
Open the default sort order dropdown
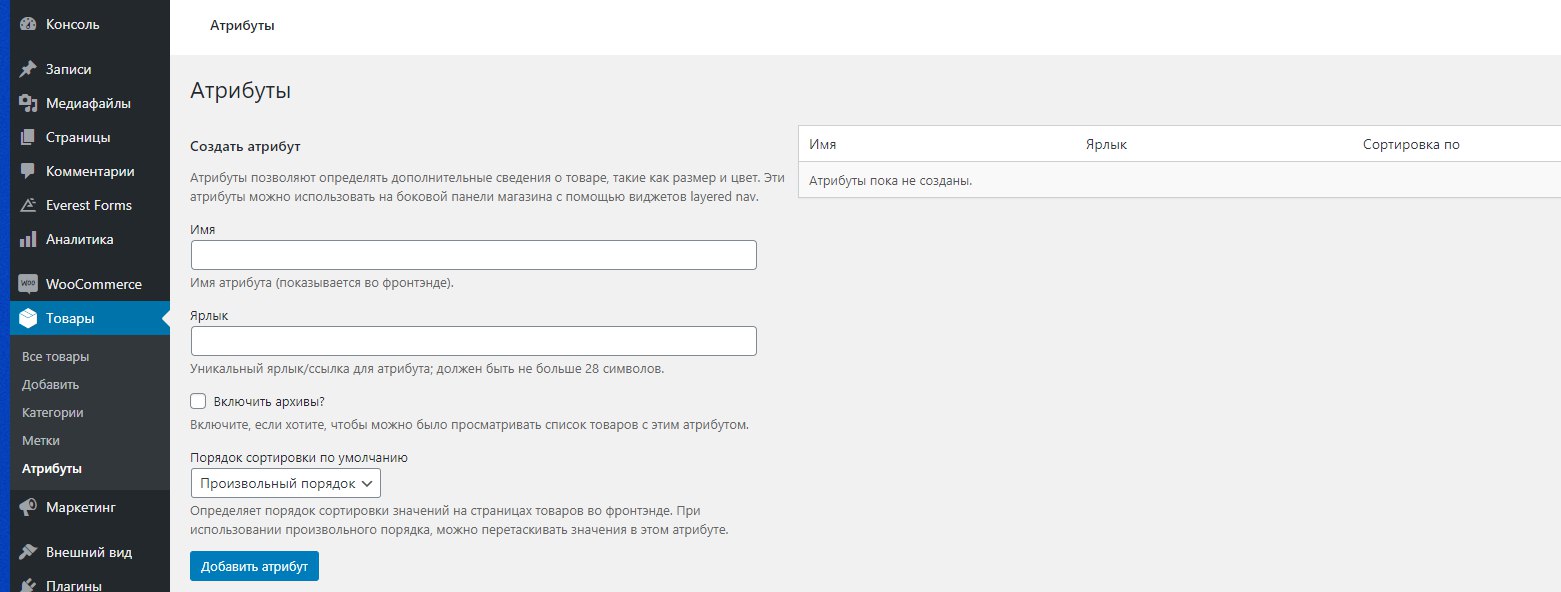(x=285, y=484)
